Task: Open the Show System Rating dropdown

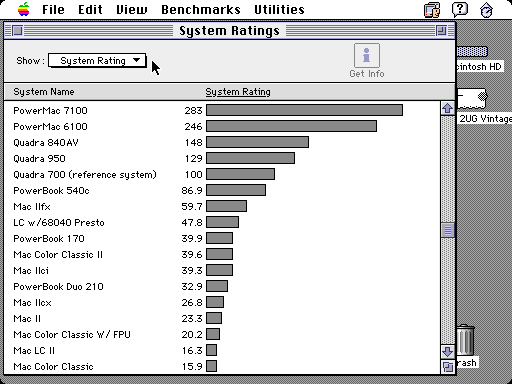Action: pos(97,61)
